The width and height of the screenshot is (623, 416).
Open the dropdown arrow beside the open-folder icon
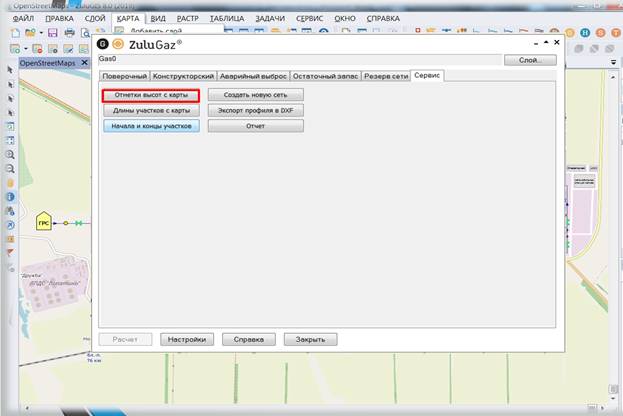pos(41,33)
